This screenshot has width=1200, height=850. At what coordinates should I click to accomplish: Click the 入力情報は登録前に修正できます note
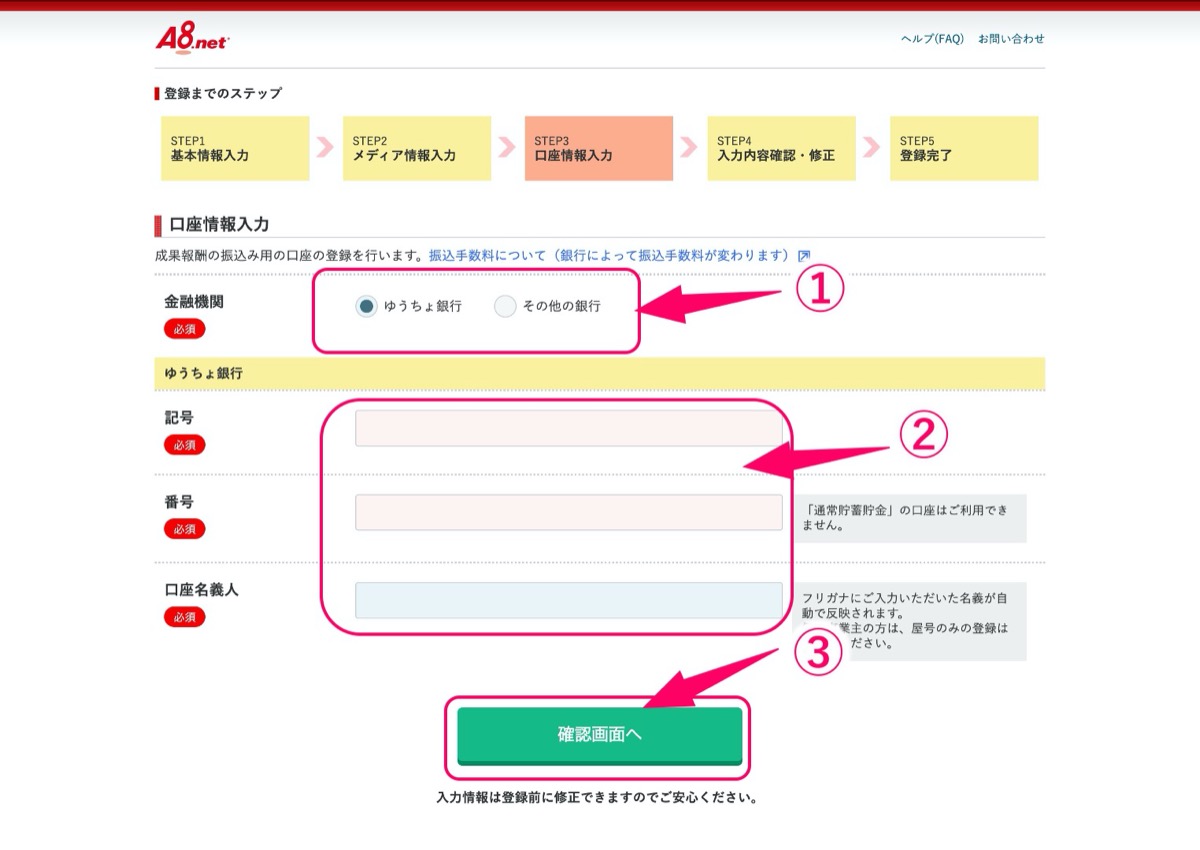[x=597, y=798]
